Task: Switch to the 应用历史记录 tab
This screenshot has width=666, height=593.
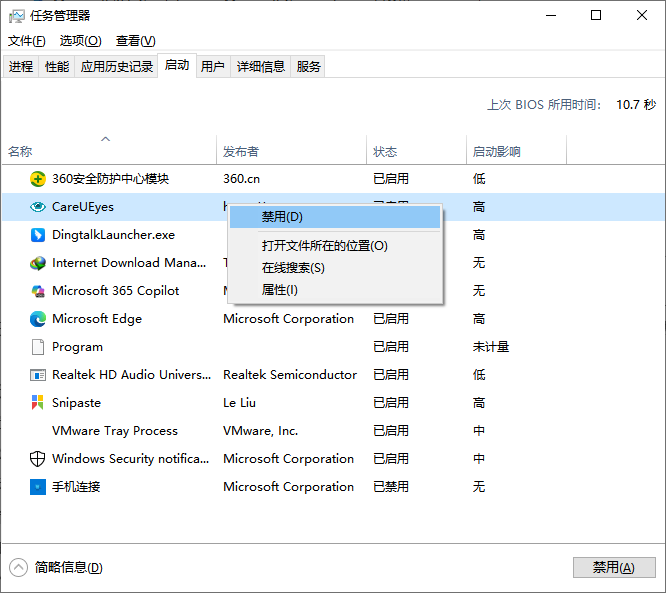Action: click(x=116, y=66)
